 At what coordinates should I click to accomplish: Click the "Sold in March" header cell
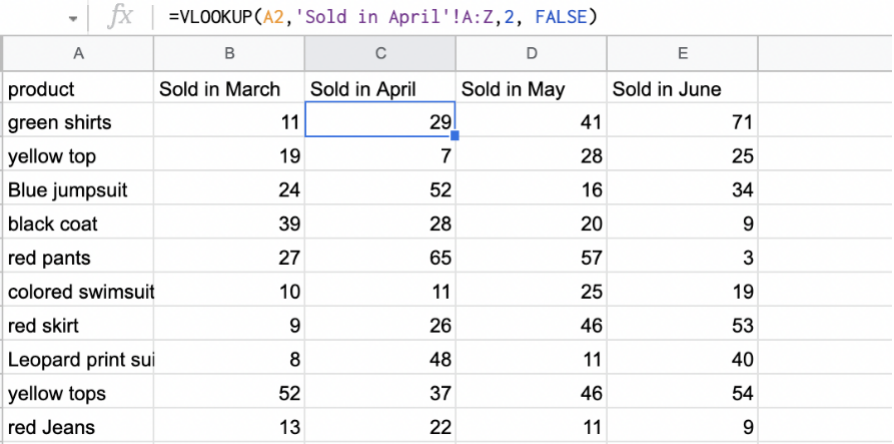click(229, 89)
